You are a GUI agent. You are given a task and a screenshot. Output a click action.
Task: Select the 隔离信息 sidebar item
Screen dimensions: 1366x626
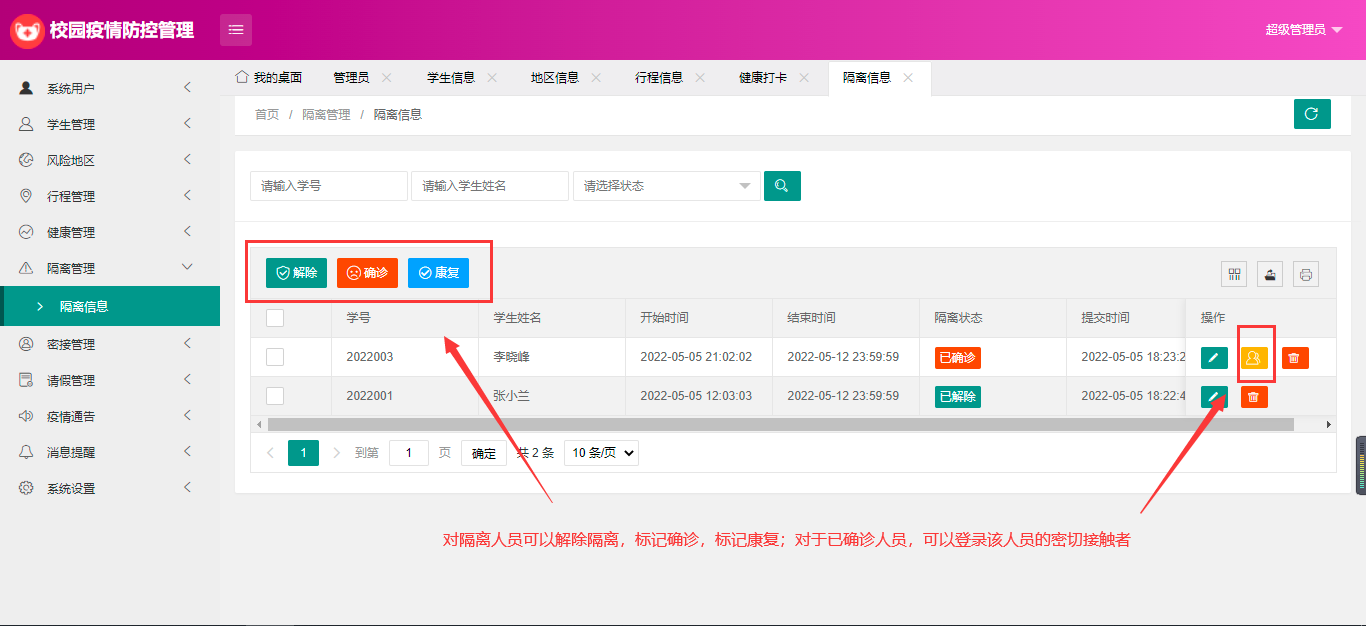(x=110, y=306)
